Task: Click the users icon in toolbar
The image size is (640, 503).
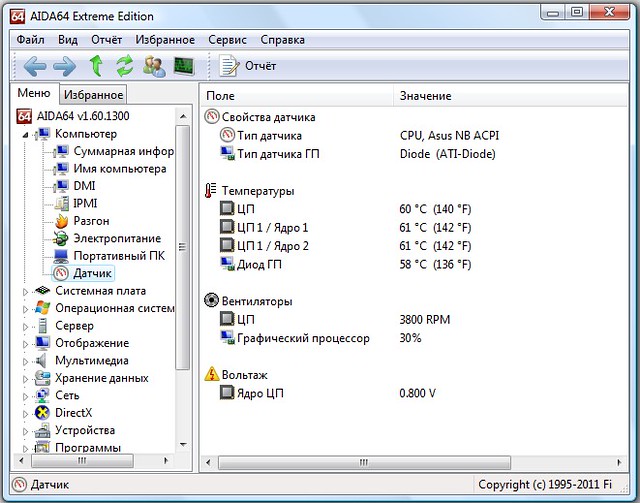Action: (x=154, y=66)
